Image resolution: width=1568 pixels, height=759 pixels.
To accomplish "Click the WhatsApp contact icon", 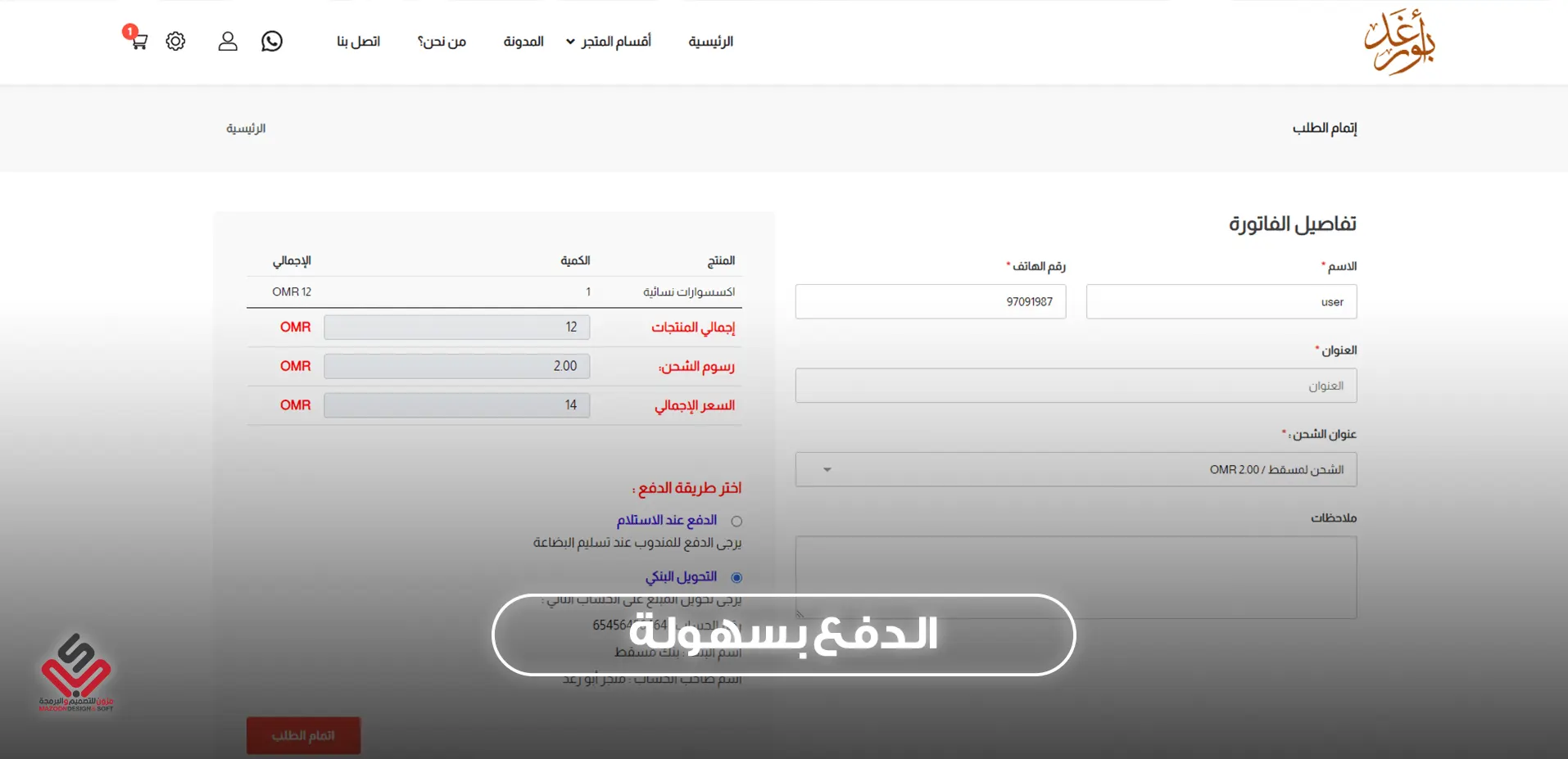I will click(x=272, y=41).
